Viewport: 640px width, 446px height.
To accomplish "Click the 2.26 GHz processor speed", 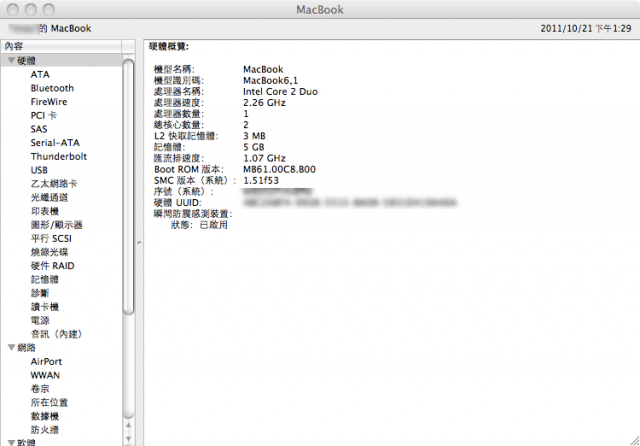I will (x=264, y=102).
